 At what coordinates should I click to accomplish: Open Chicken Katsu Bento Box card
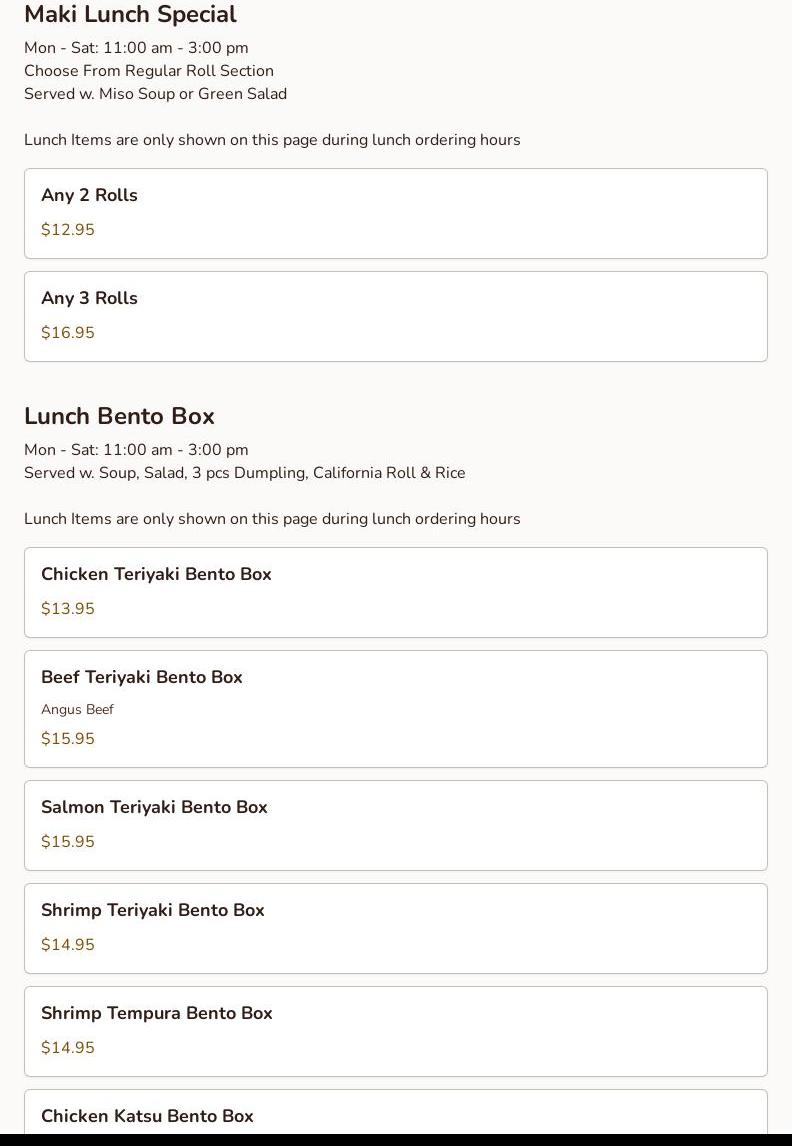[x=395, y=1114]
